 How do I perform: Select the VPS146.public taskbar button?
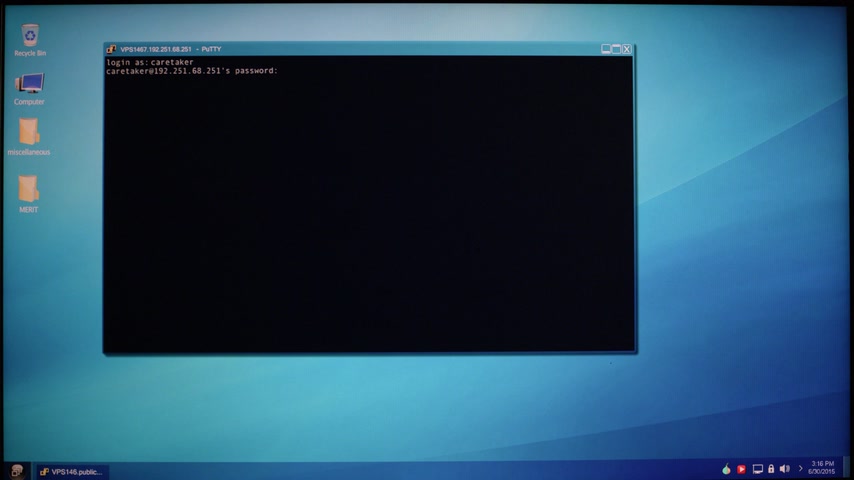72,471
